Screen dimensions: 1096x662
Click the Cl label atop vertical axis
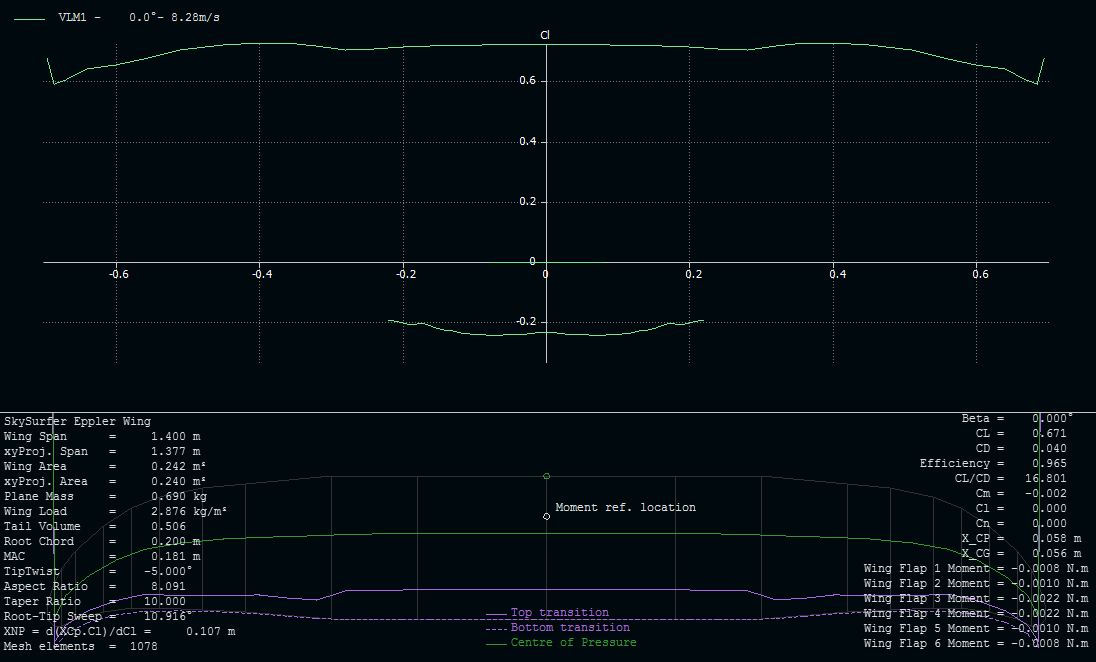(545, 35)
